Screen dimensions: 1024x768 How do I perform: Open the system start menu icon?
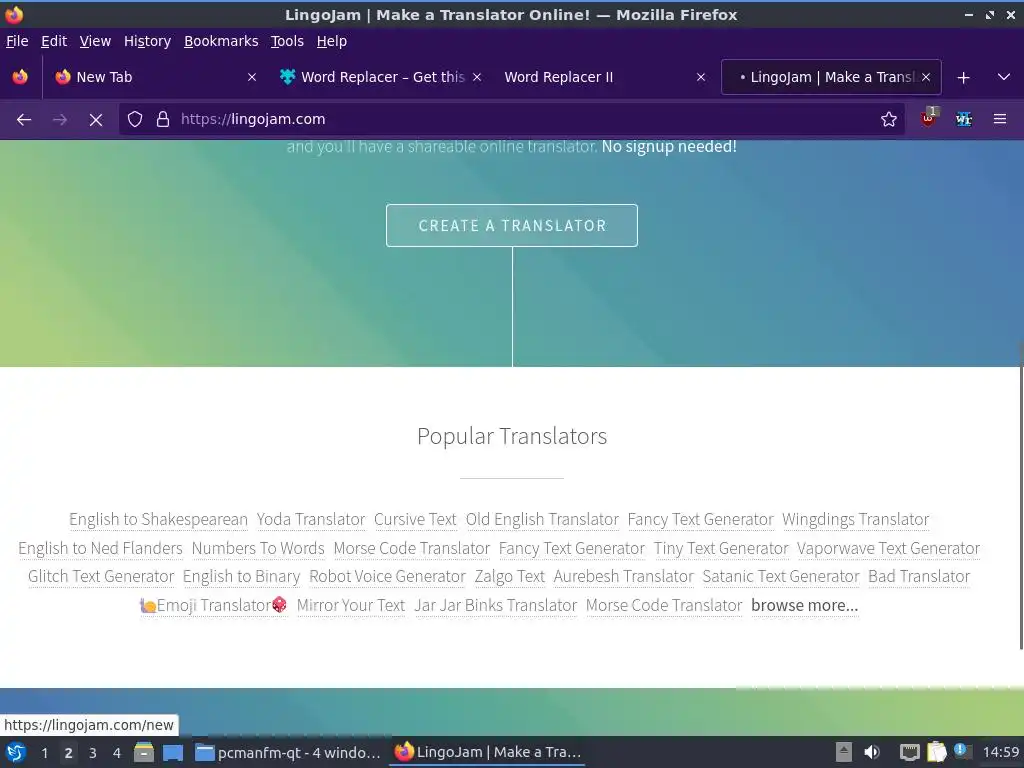point(16,753)
